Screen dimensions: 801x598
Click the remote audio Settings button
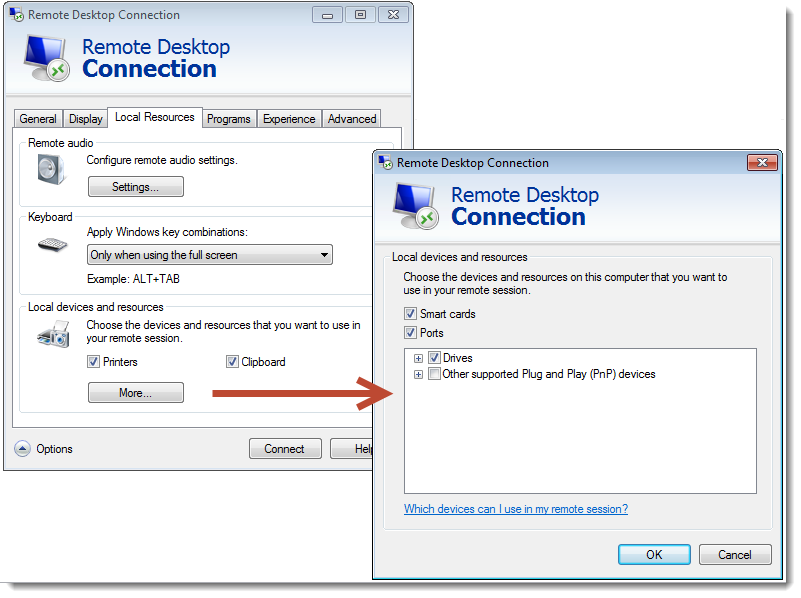(x=135, y=187)
